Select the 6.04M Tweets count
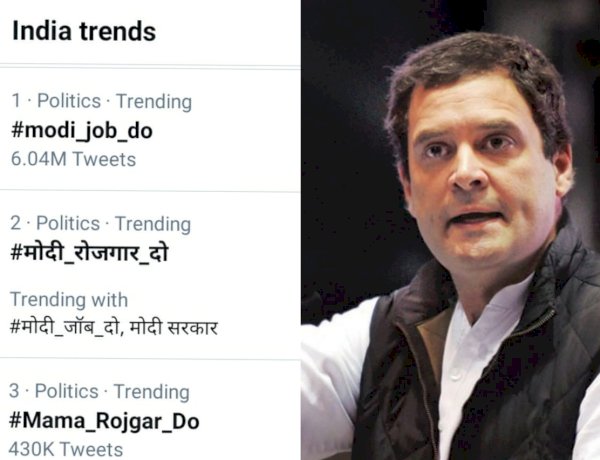Image resolution: width=600 pixels, height=460 pixels. (x=73, y=159)
